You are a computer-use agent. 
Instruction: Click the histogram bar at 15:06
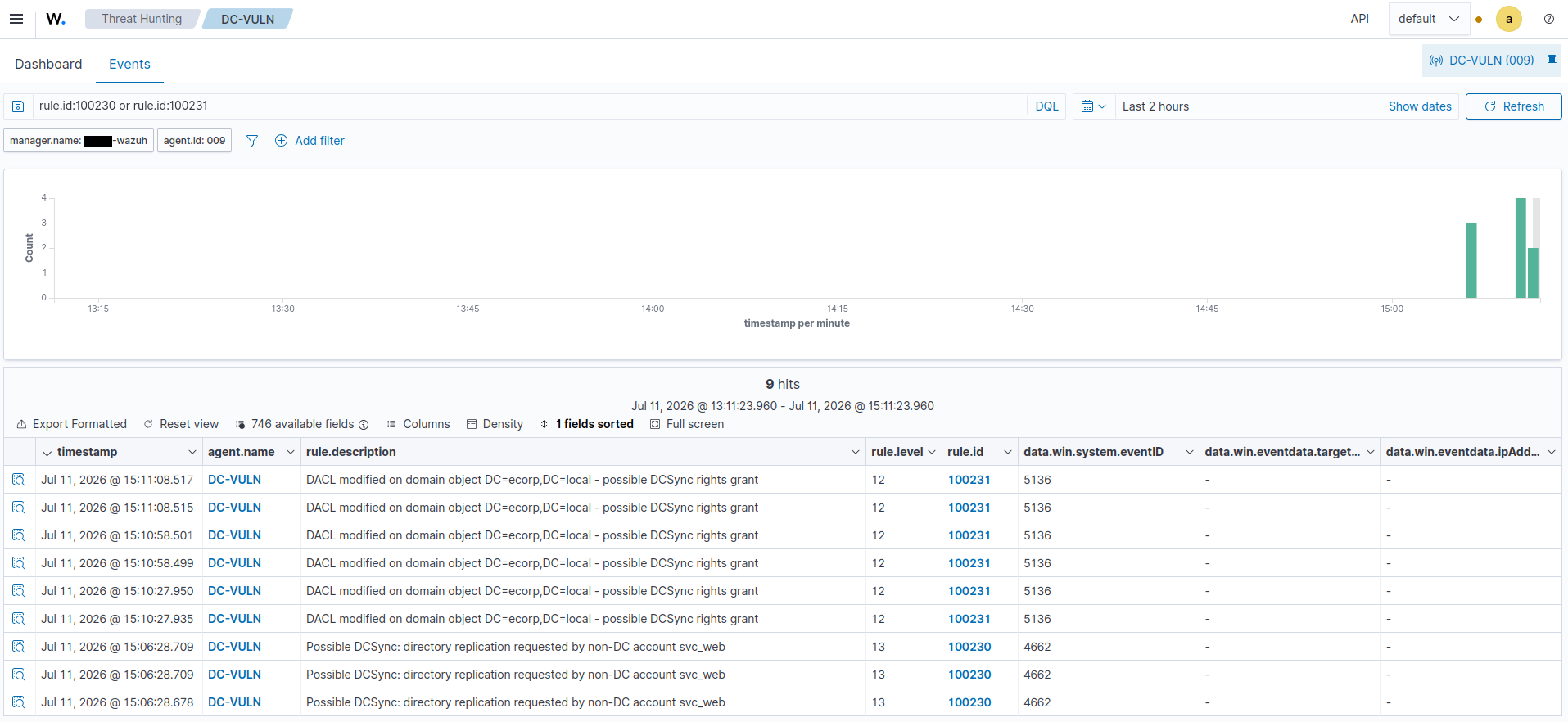(1471, 260)
